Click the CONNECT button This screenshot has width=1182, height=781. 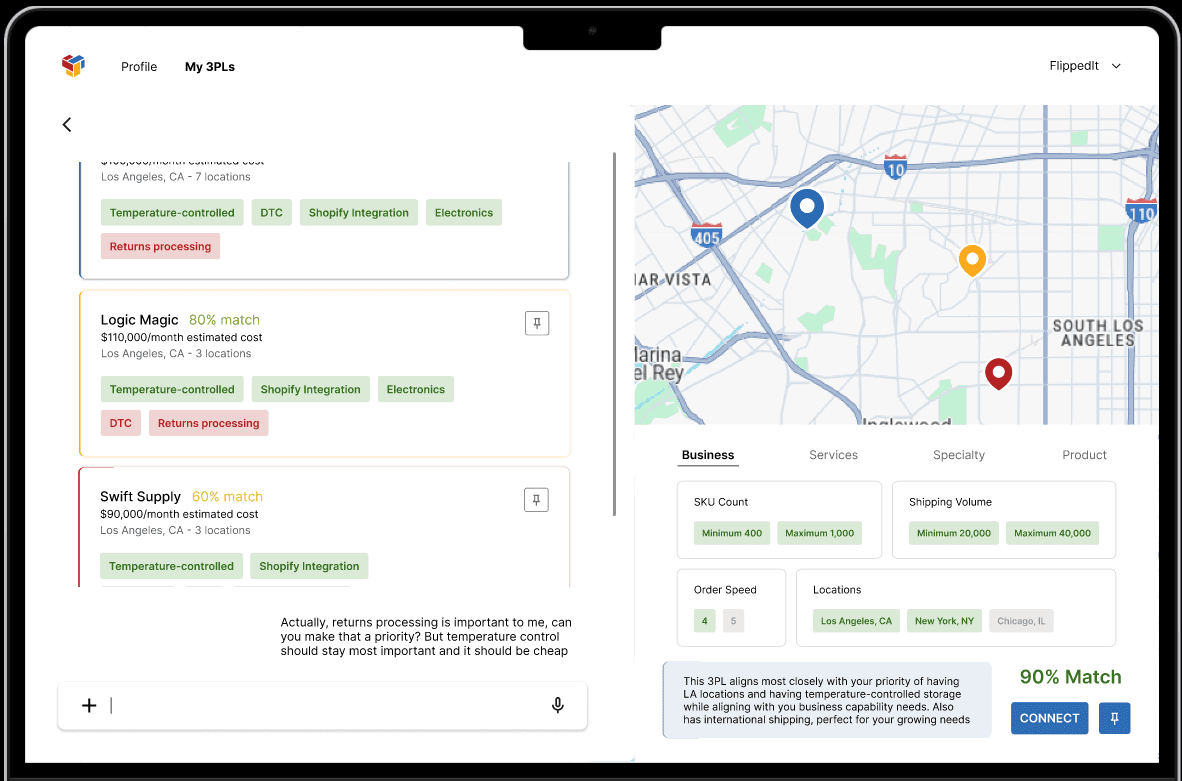[x=1049, y=718]
